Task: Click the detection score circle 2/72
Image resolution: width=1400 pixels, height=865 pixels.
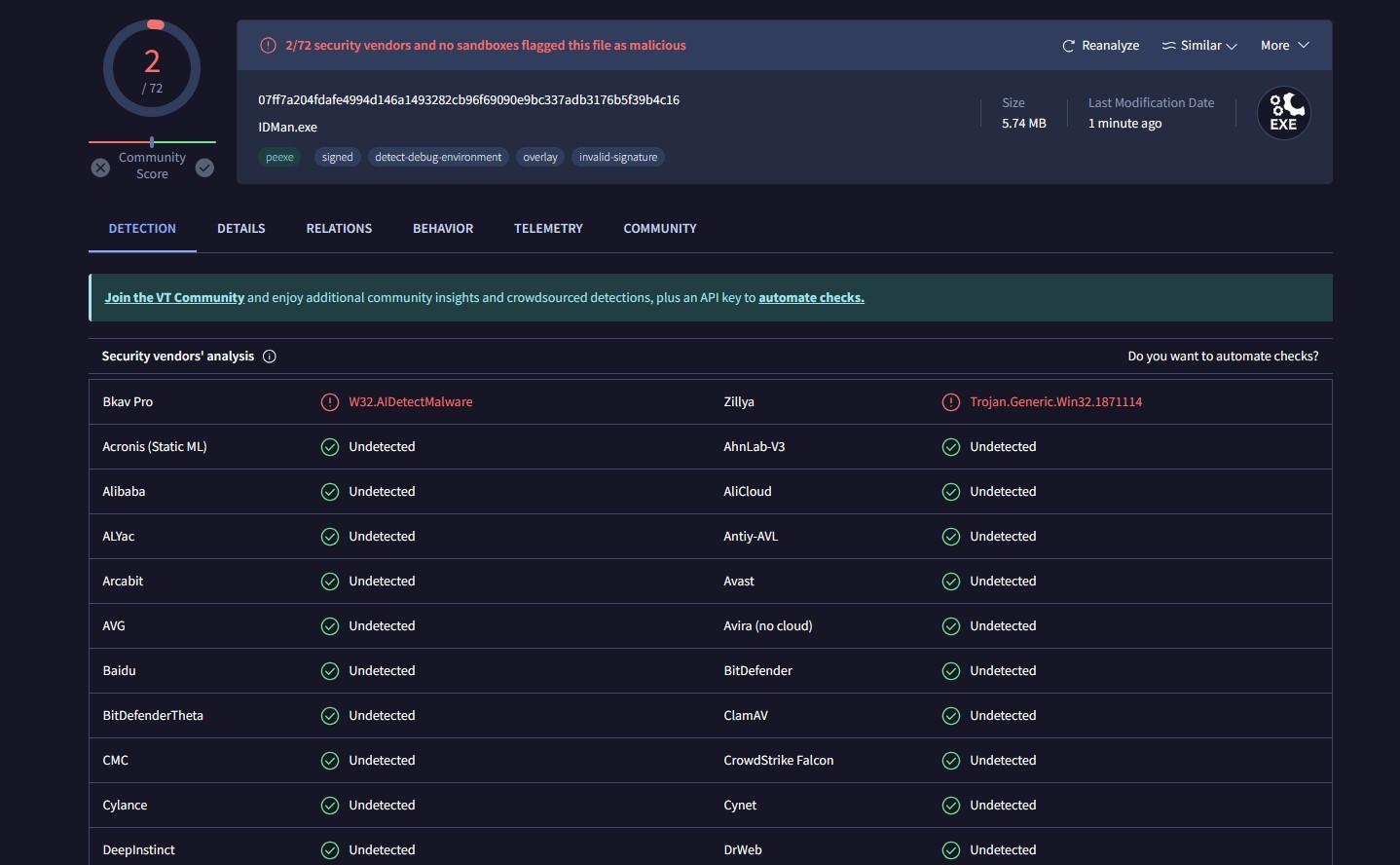Action: click(x=152, y=69)
